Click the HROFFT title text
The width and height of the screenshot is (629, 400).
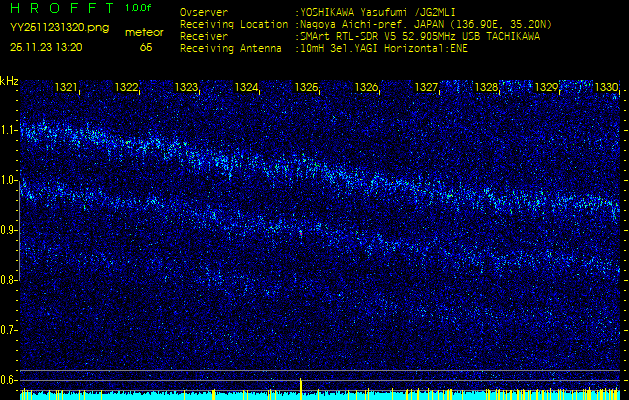(62, 8)
